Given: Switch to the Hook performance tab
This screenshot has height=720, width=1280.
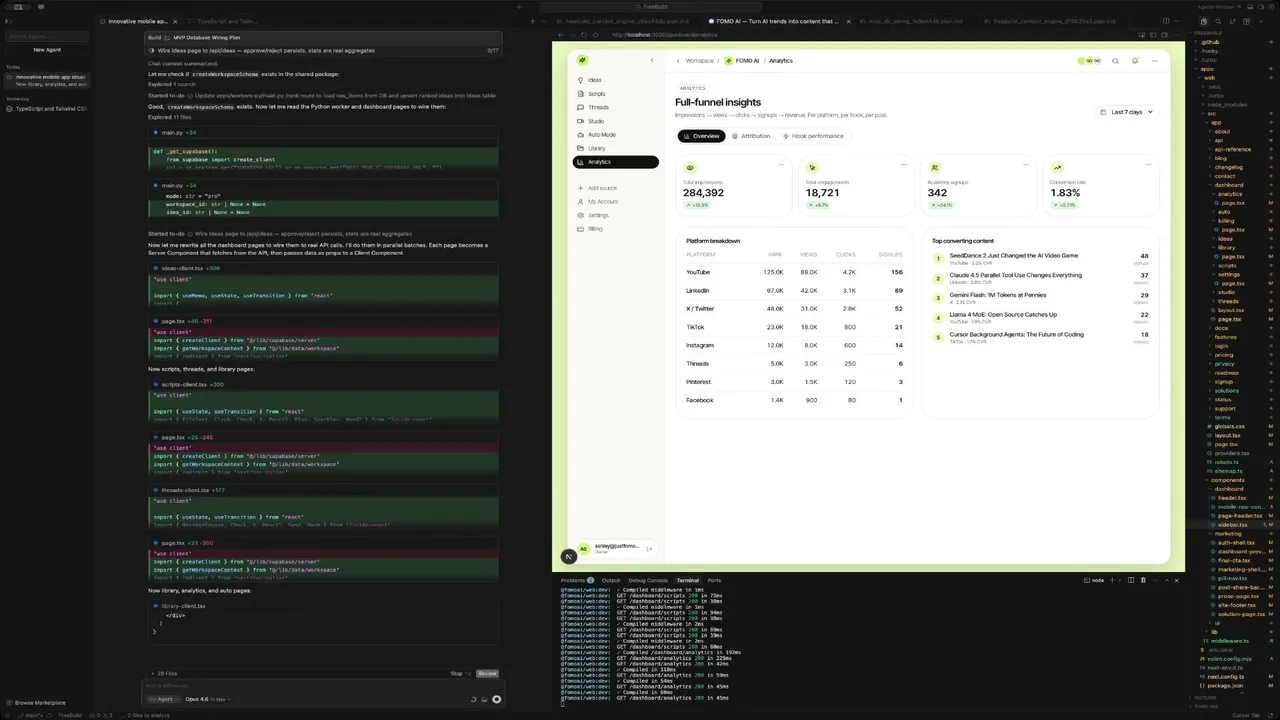Looking at the screenshot, I should pos(813,136).
